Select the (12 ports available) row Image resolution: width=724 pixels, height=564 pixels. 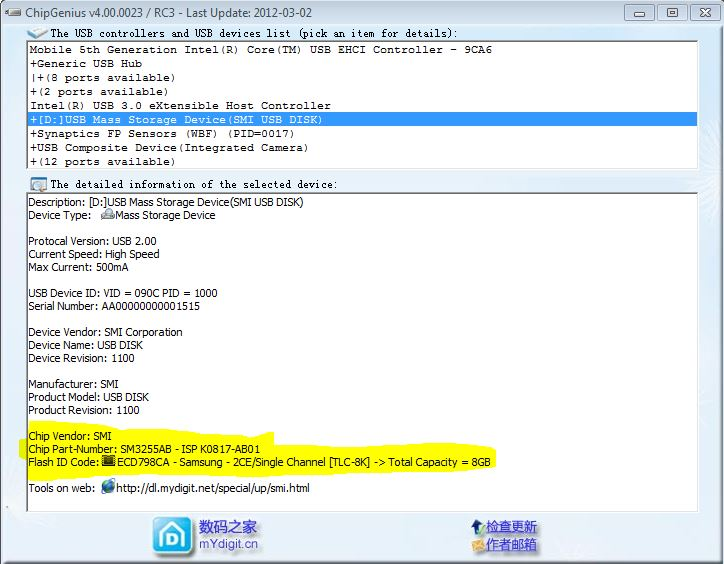coord(362,162)
